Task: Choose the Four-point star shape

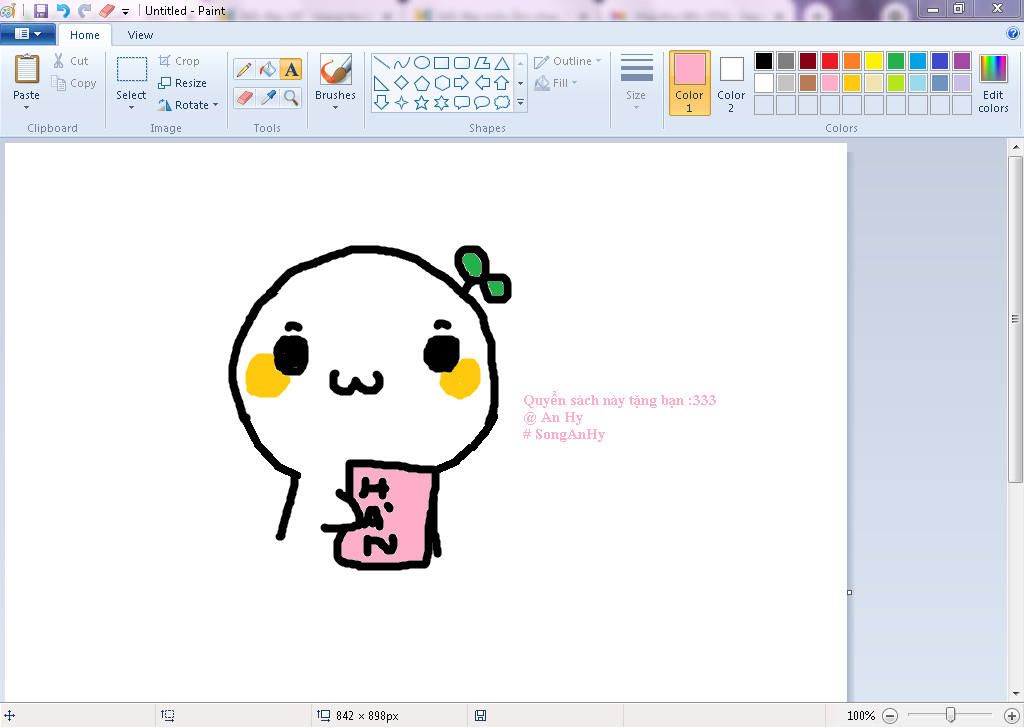Action: (x=402, y=103)
